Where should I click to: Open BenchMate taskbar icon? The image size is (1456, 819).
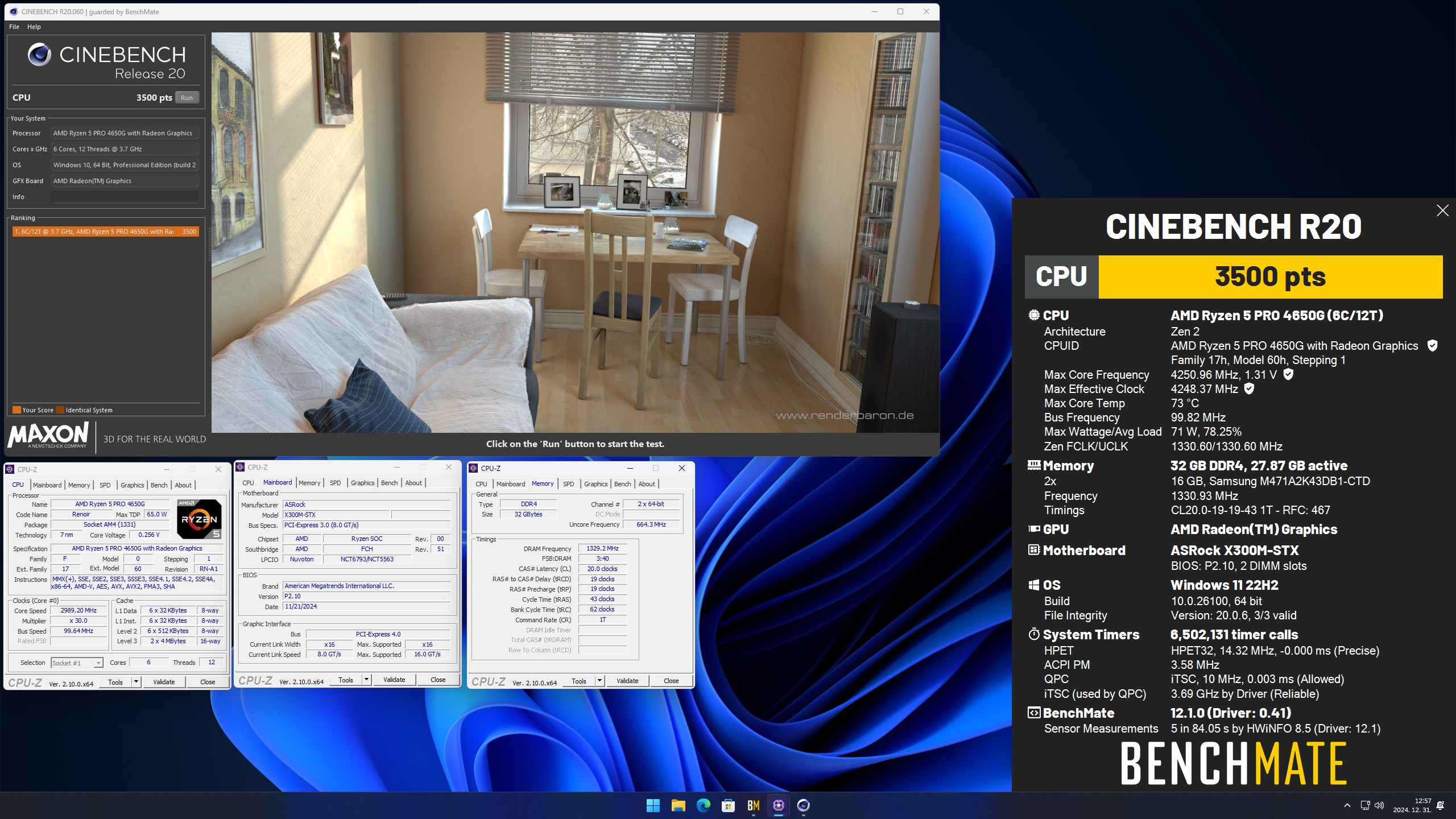(753, 805)
